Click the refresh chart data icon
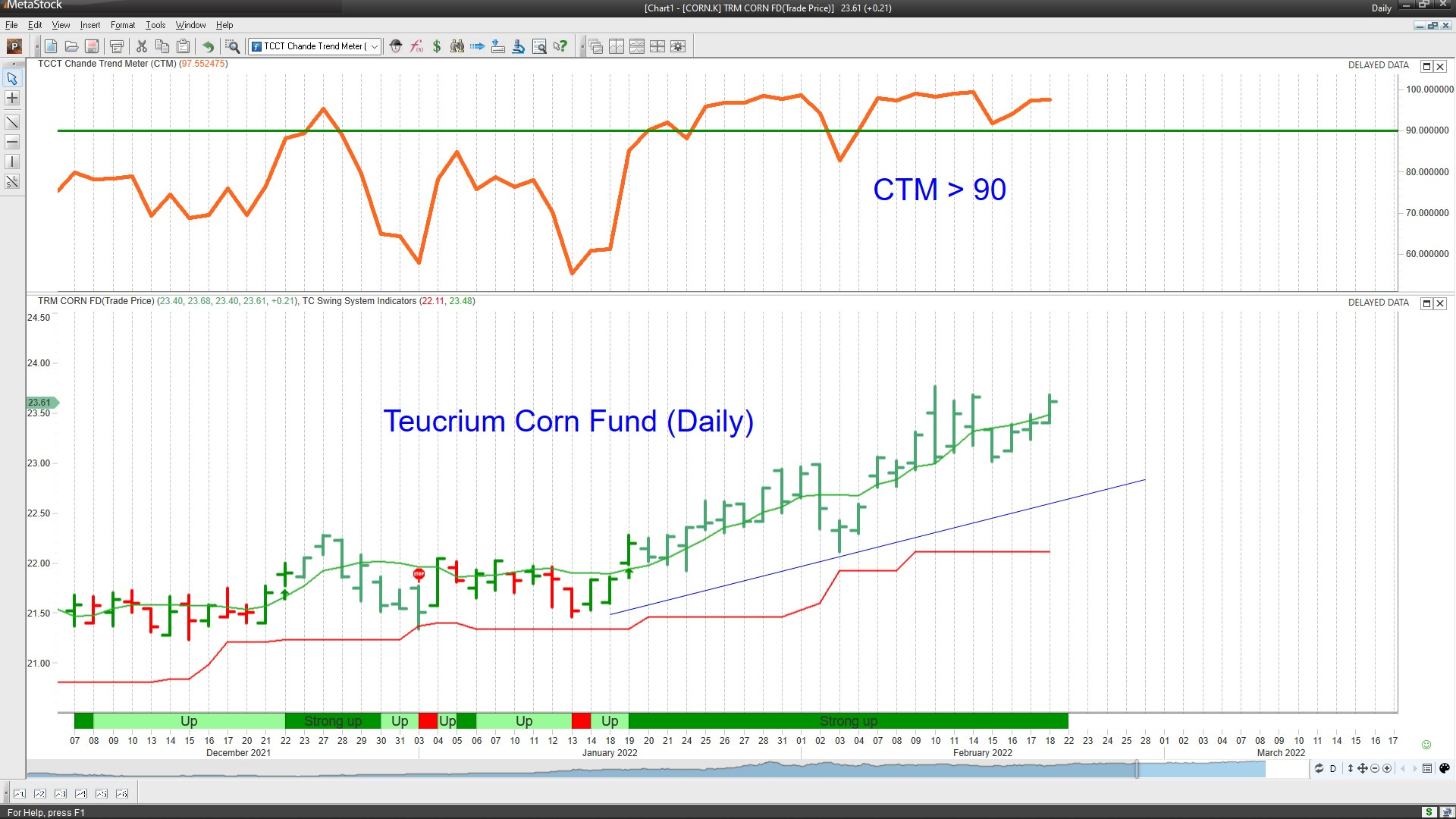This screenshot has width=1456, height=819. [x=1319, y=768]
